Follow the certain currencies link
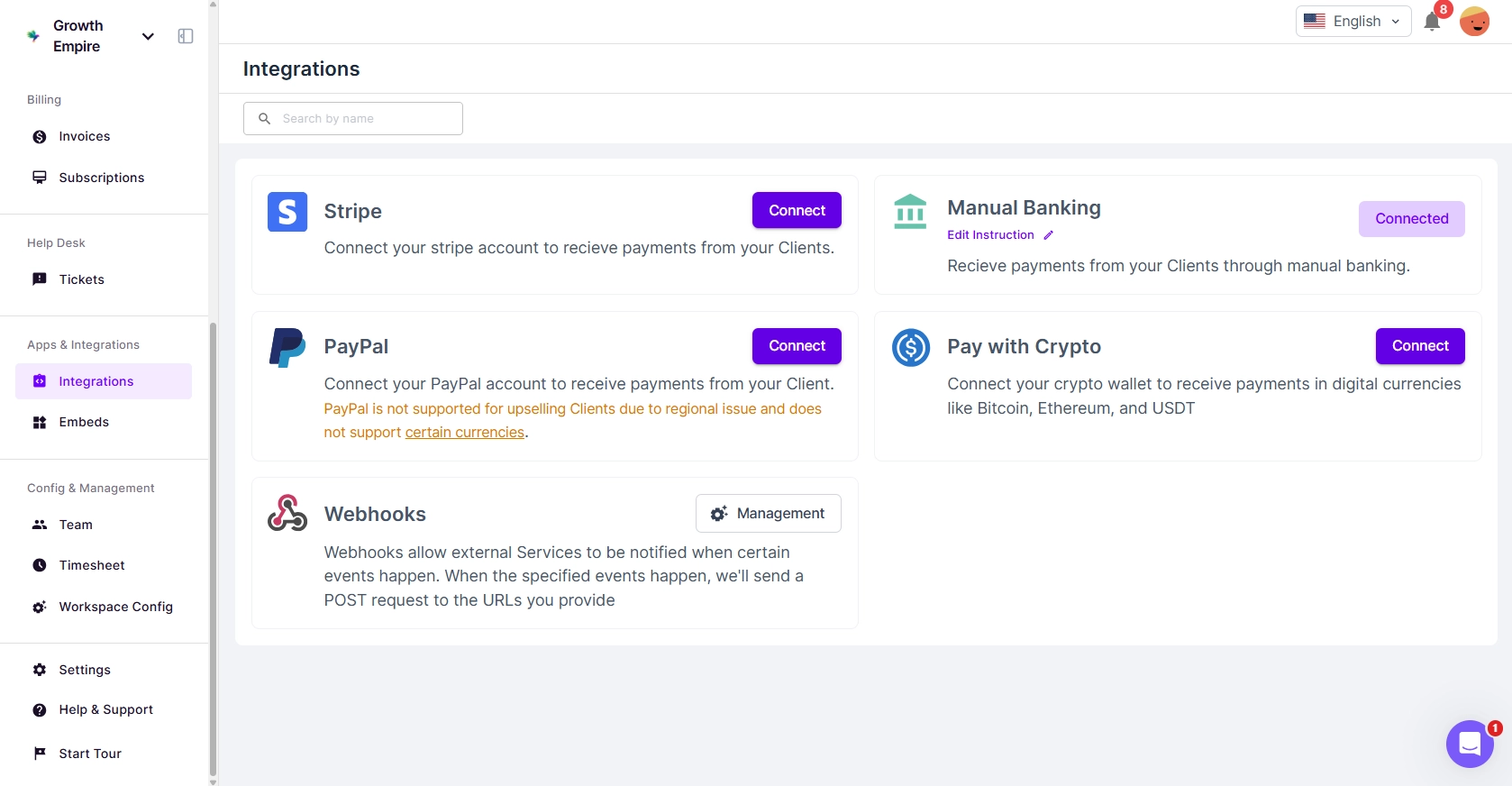This screenshot has height=786, width=1512. [464, 433]
